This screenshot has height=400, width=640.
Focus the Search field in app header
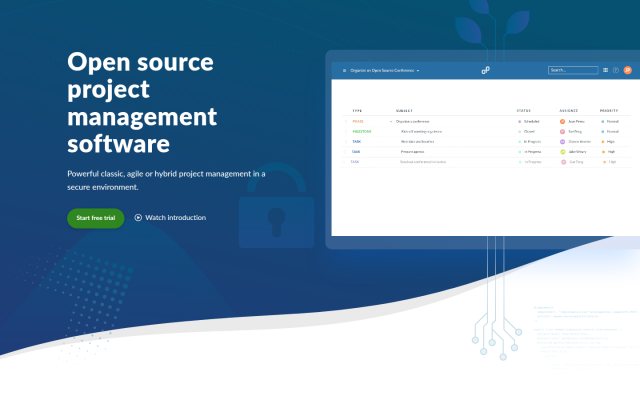573,70
